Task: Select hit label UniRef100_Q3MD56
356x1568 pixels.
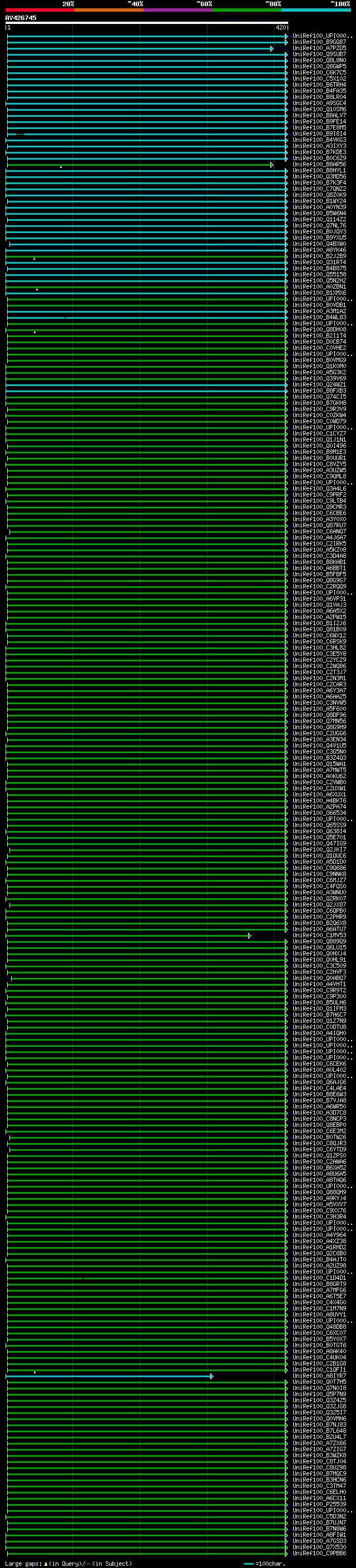Action: click(x=319, y=176)
